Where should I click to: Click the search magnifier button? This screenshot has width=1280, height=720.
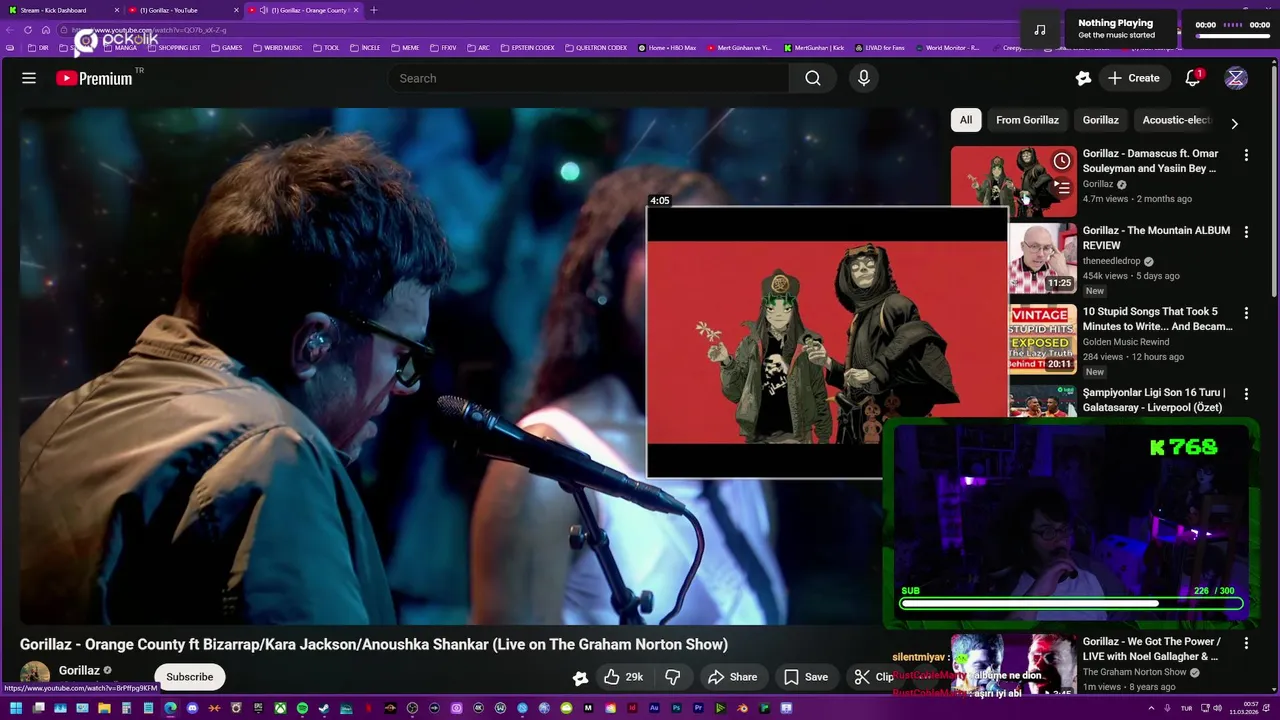click(813, 78)
